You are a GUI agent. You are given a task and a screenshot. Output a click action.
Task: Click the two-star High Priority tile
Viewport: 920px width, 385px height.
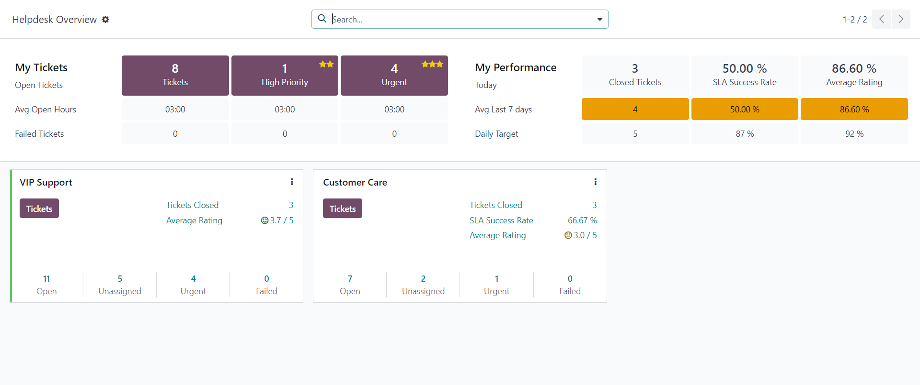coord(285,76)
